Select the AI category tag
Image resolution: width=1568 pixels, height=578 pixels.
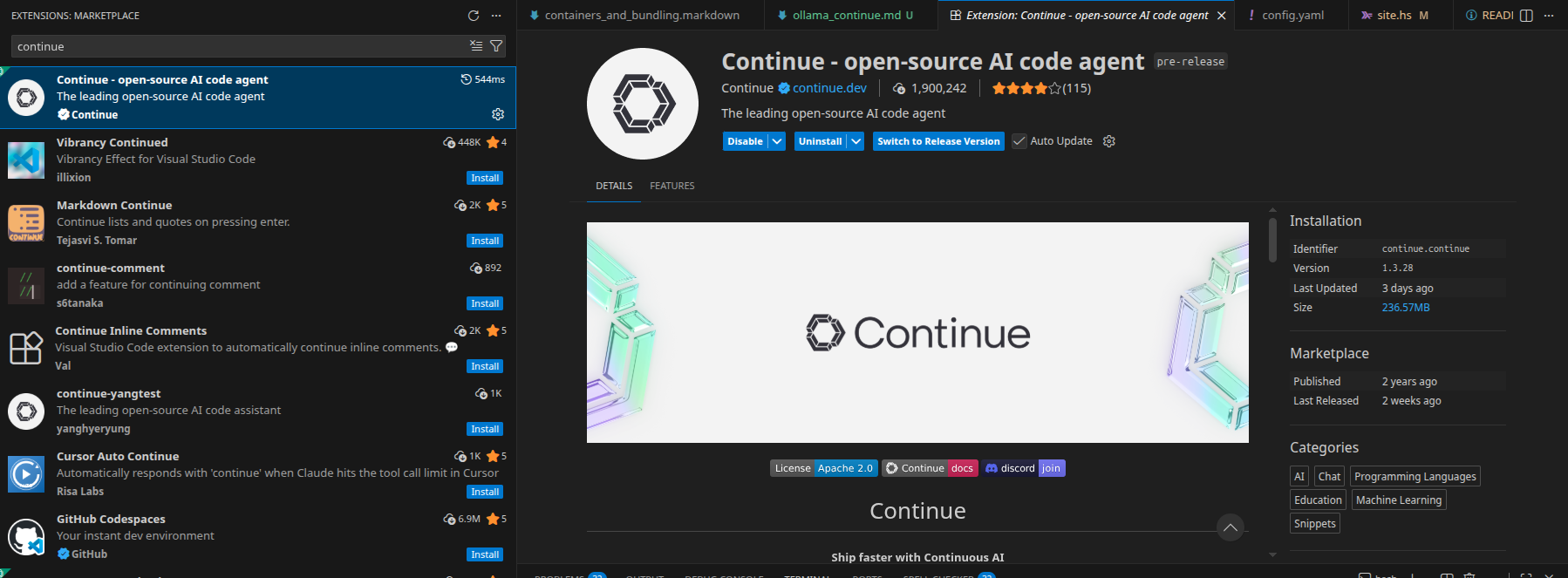[x=1299, y=476]
